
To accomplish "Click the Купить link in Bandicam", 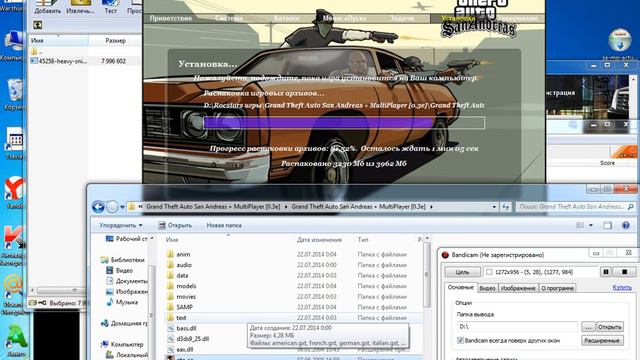I will click(x=622, y=288).
